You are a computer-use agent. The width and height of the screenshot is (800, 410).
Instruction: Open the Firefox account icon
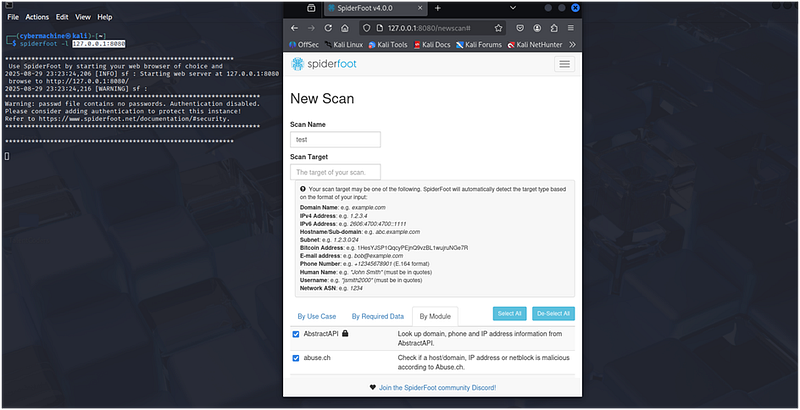537,28
